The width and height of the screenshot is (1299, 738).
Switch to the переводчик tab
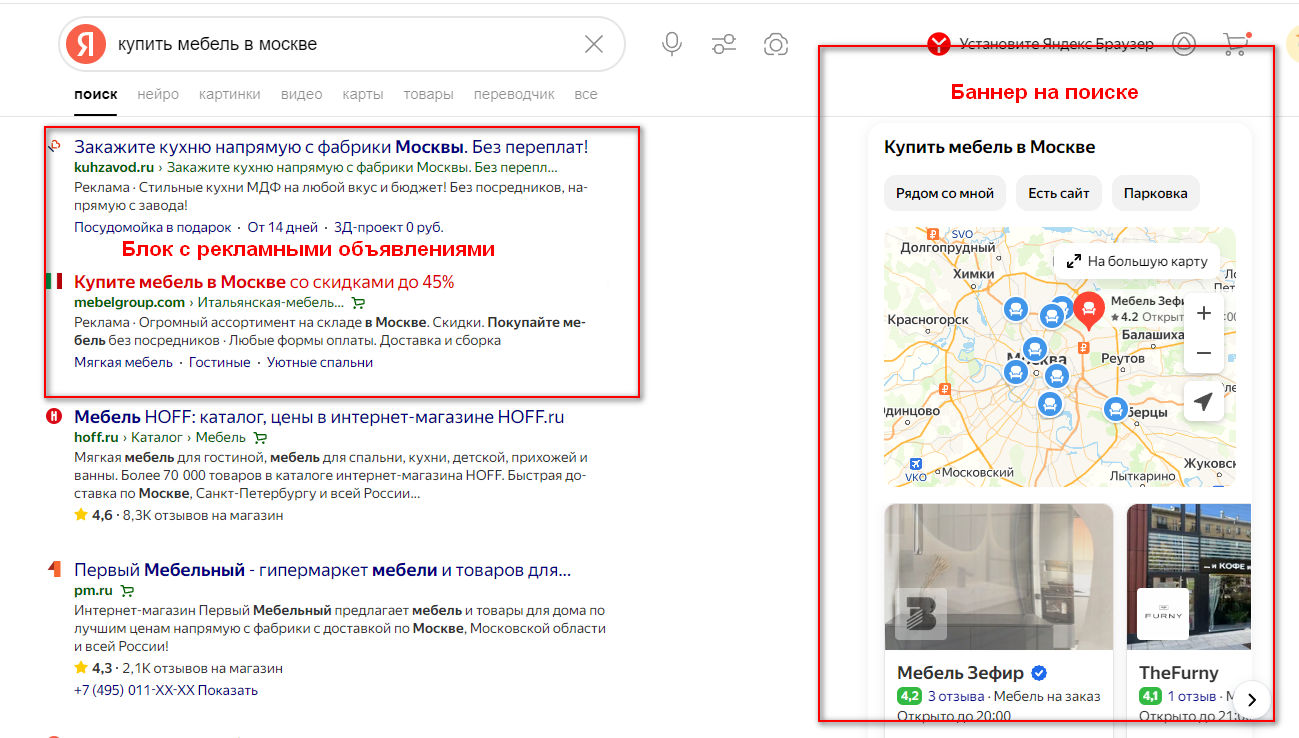coord(514,94)
